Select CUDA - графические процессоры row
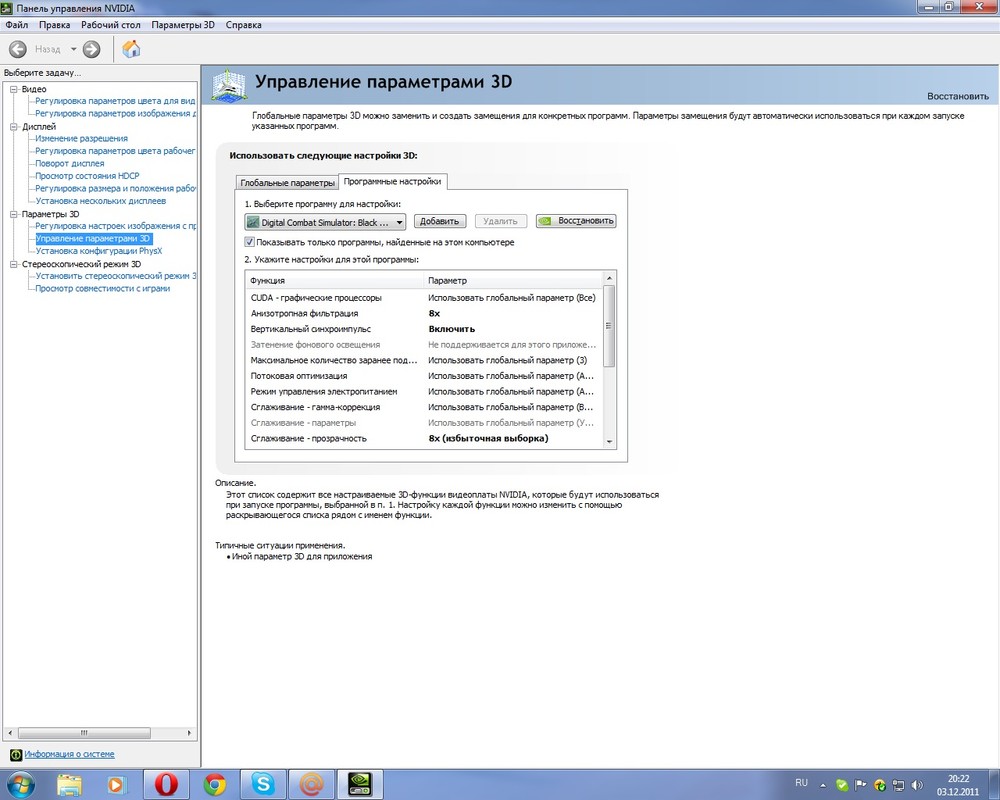Viewport: 1000px width, 800px height. [423, 298]
